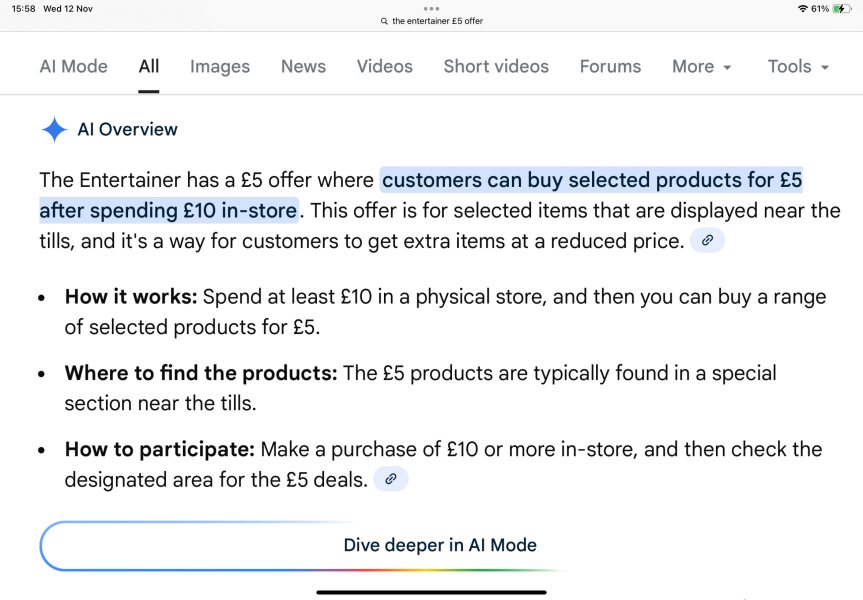The image size is (863, 600).
Task: Open the Videos results tab
Action: coord(385,67)
